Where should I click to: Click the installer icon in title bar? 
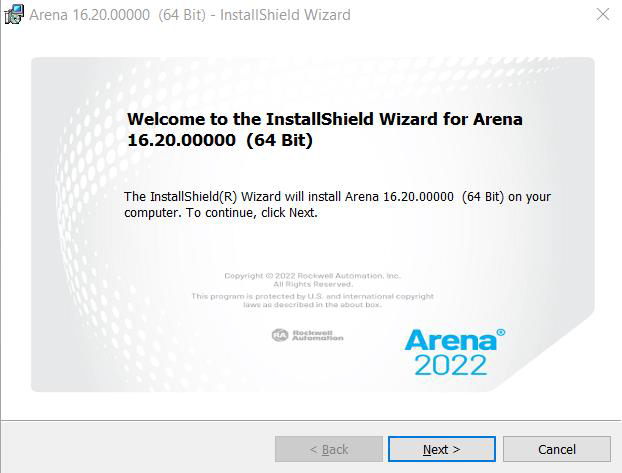click(x=14, y=15)
